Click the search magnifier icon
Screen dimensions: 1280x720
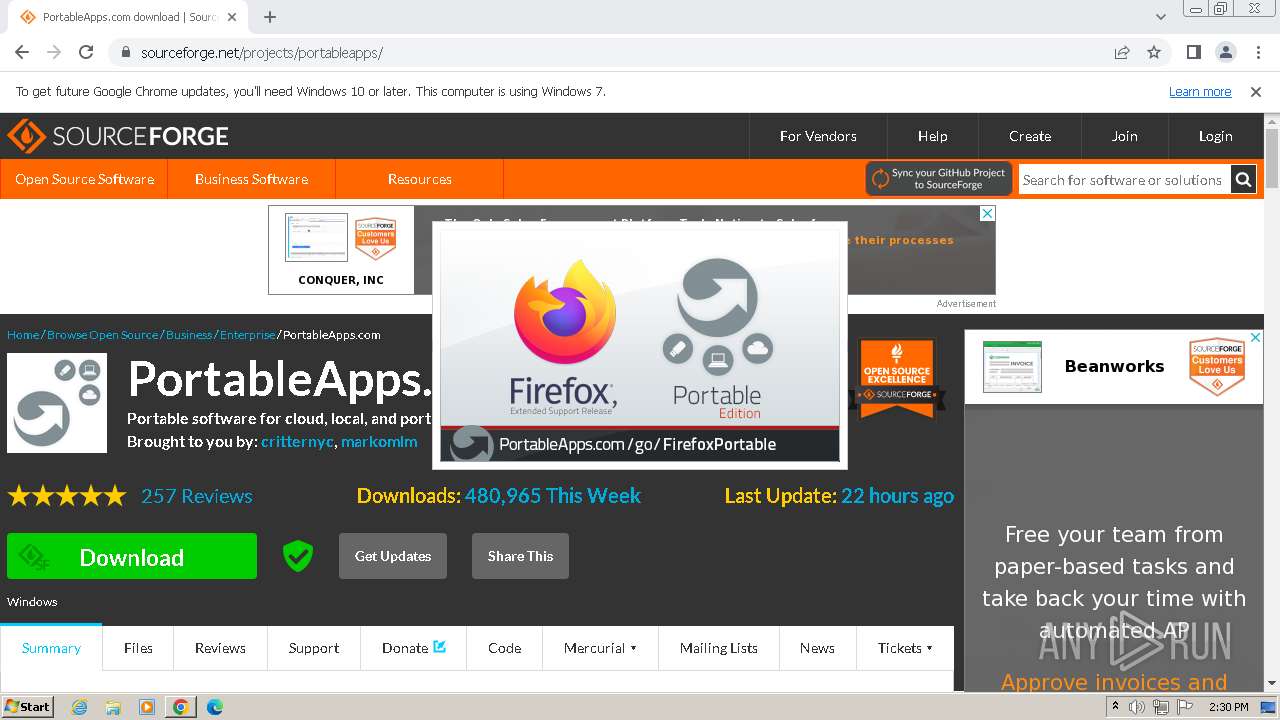[x=1243, y=180]
